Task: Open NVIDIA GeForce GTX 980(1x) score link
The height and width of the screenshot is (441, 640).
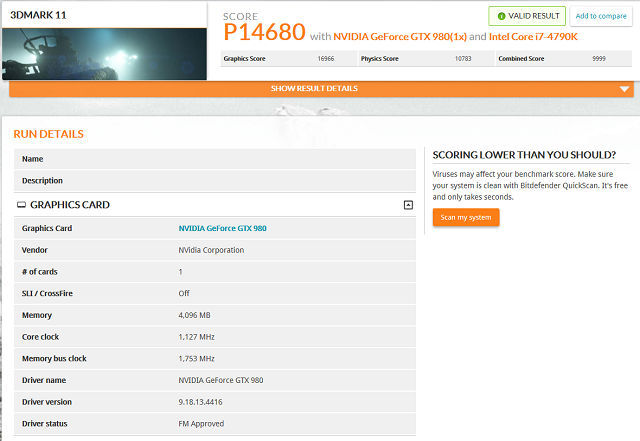Action: 400,37
